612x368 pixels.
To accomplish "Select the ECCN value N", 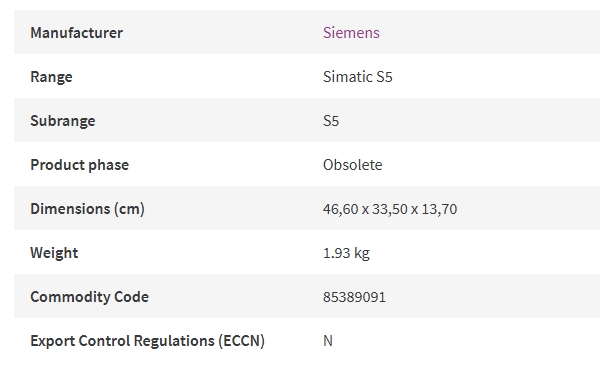I will pyautogui.click(x=328, y=341).
